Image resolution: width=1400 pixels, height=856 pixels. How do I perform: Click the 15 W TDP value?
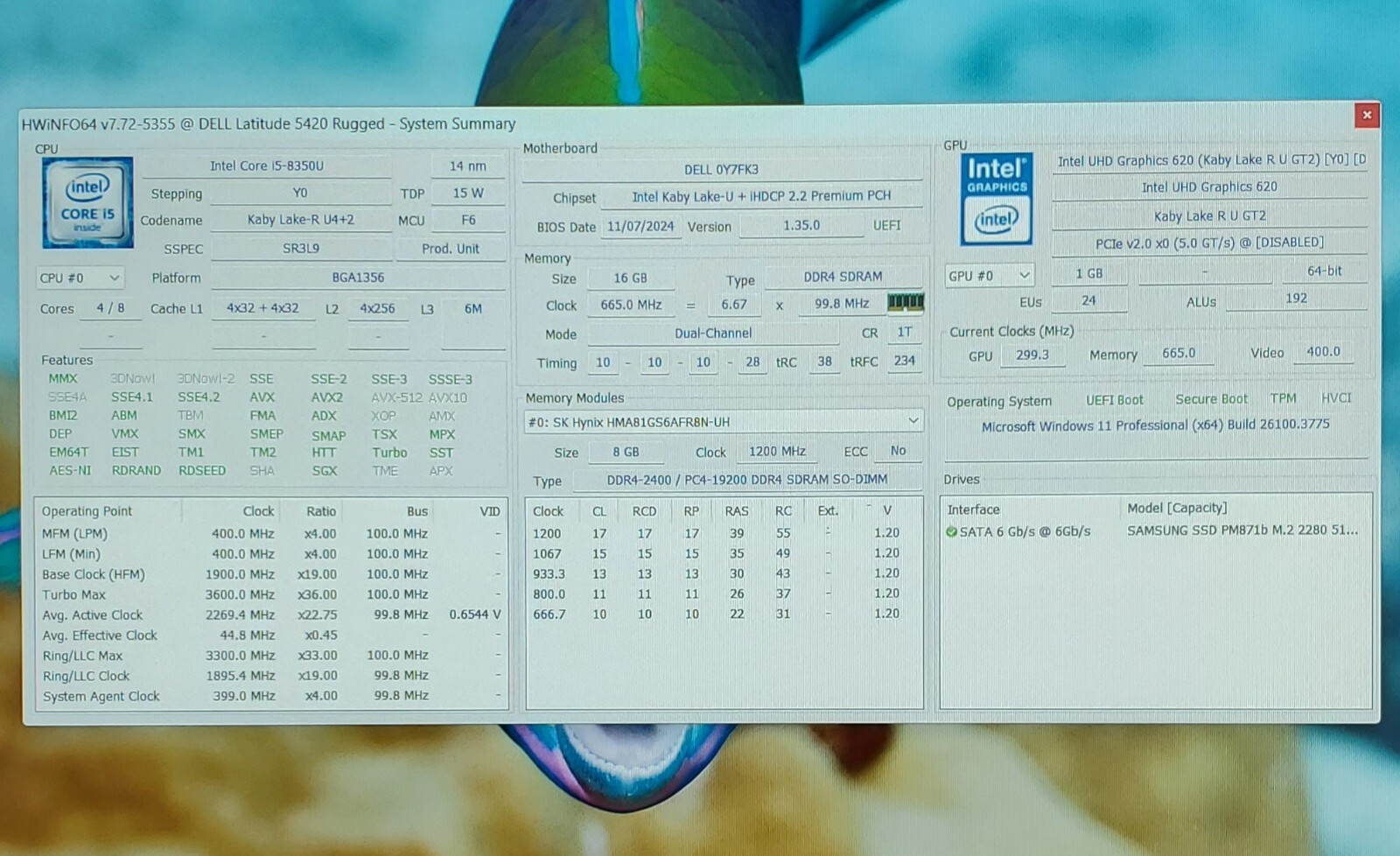tap(468, 193)
